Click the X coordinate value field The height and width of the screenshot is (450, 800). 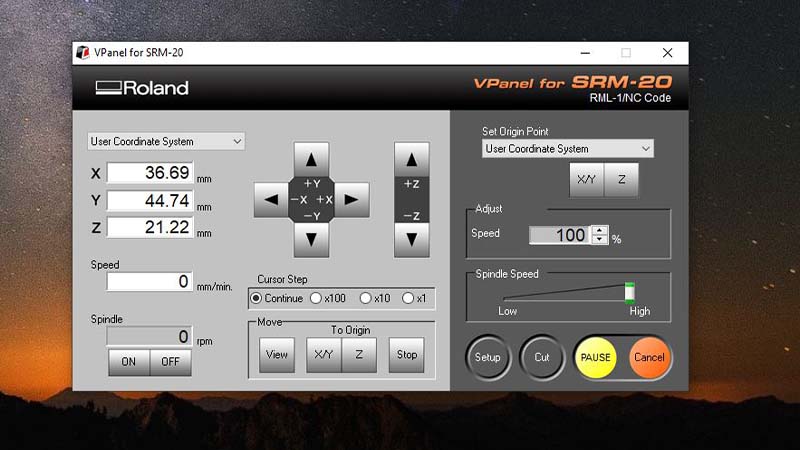150,172
